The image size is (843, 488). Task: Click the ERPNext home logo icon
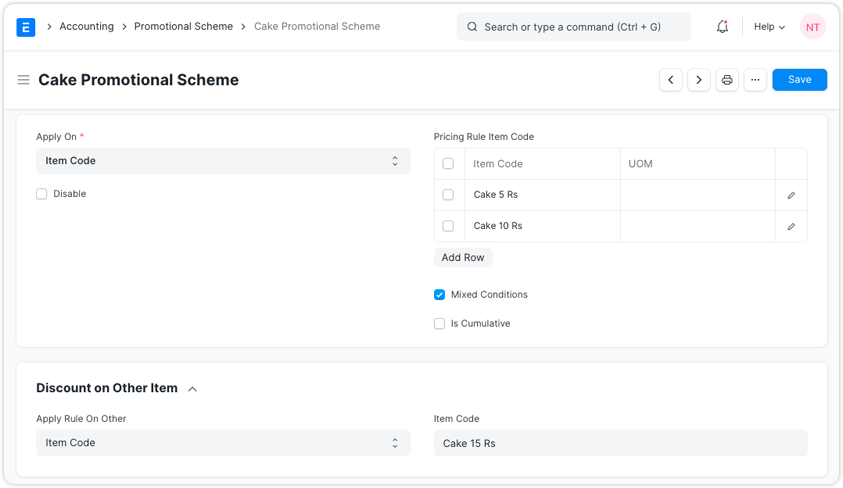(26, 27)
